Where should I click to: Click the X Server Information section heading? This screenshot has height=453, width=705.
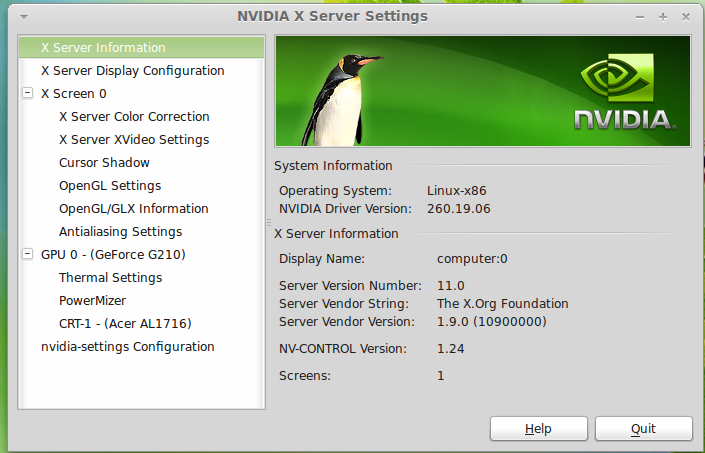pos(336,234)
